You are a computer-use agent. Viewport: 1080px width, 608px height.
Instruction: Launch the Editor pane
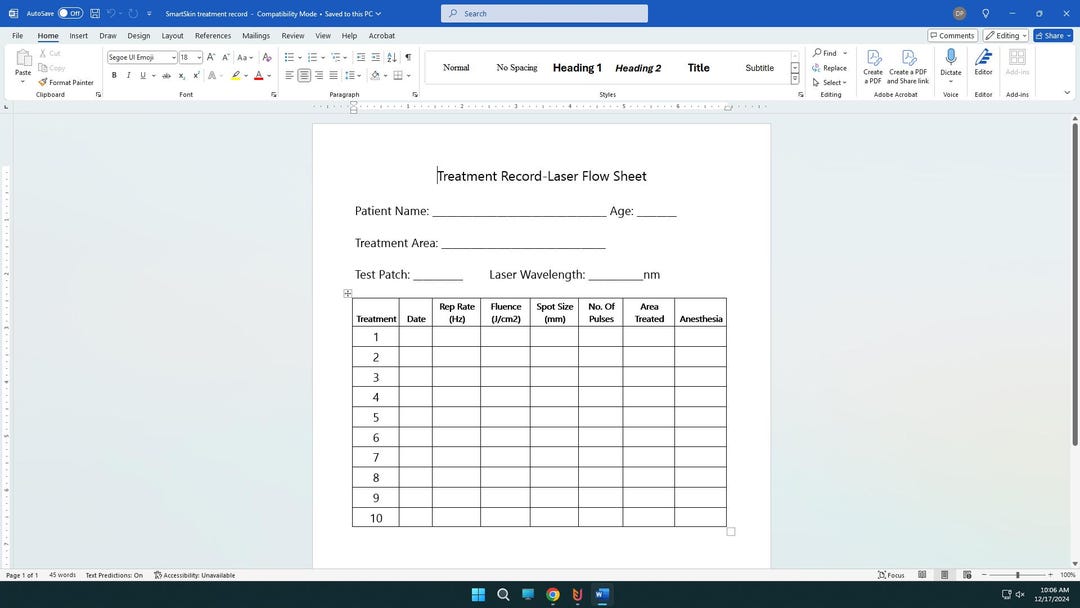coord(983,63)
